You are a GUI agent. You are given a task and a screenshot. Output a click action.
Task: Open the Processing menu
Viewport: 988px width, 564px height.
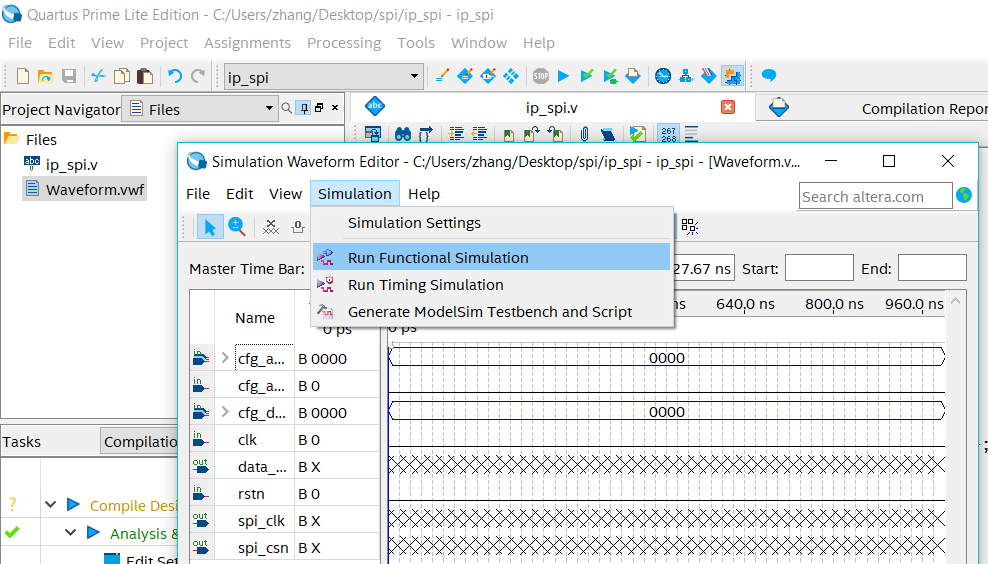click(344, 43)
